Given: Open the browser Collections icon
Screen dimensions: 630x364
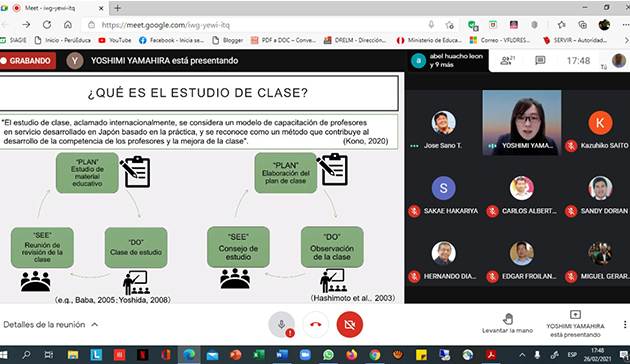Looking at the screenshot, I should pyautogui.click(x=583, y=25).
